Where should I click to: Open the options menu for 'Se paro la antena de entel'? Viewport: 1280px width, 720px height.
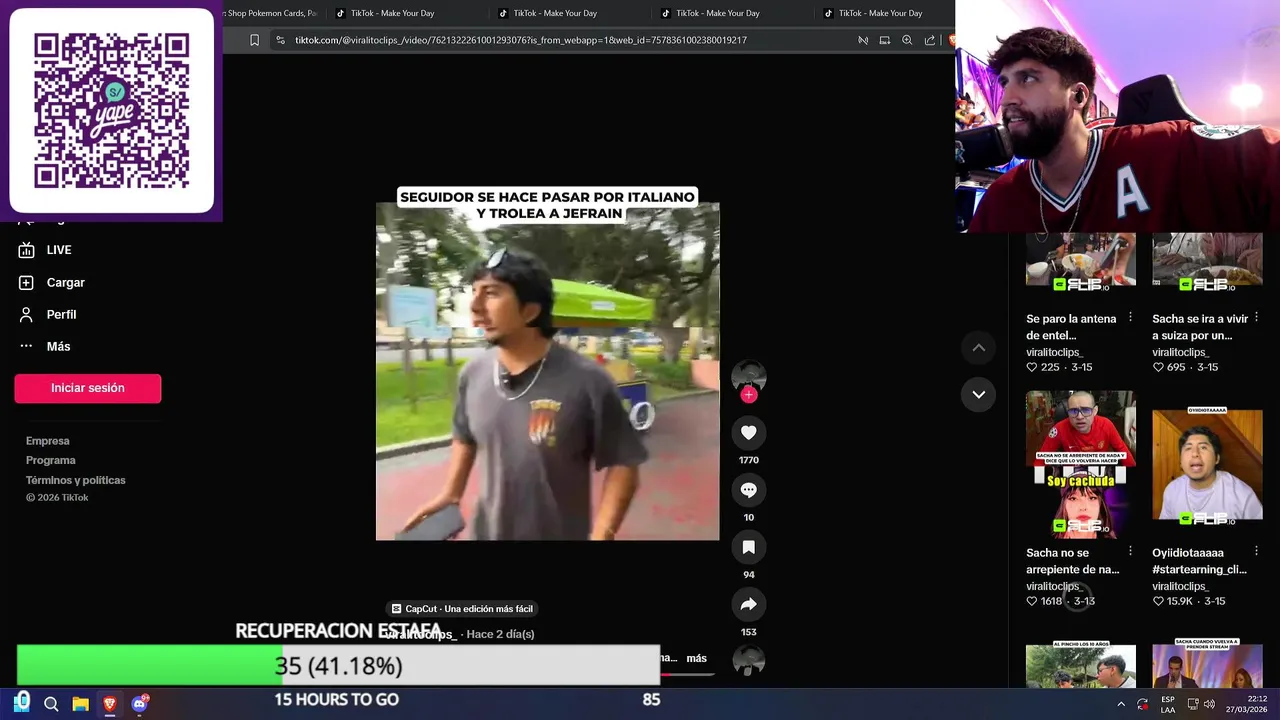1131,317
